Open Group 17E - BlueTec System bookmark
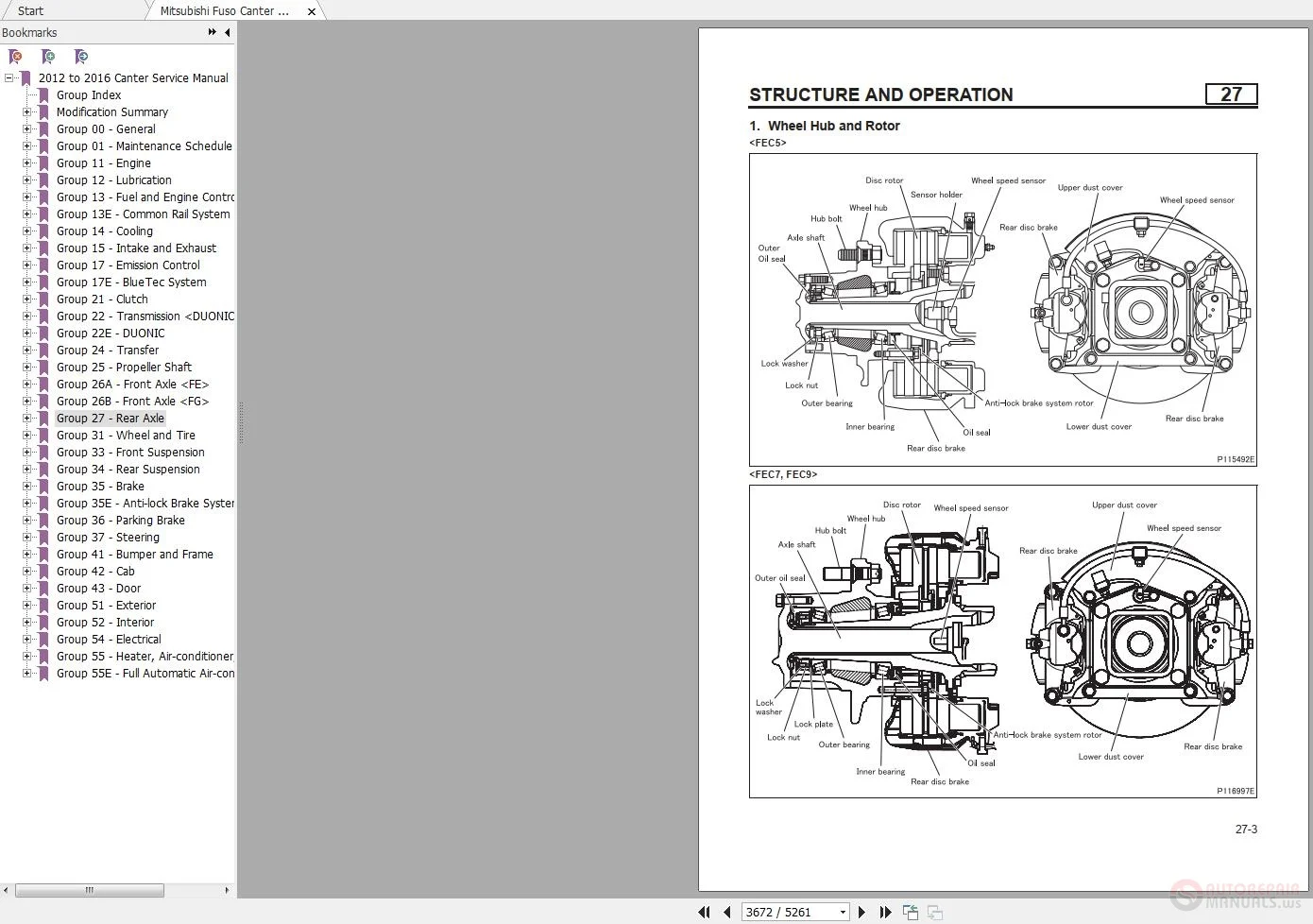 click(x=130, y=282)
